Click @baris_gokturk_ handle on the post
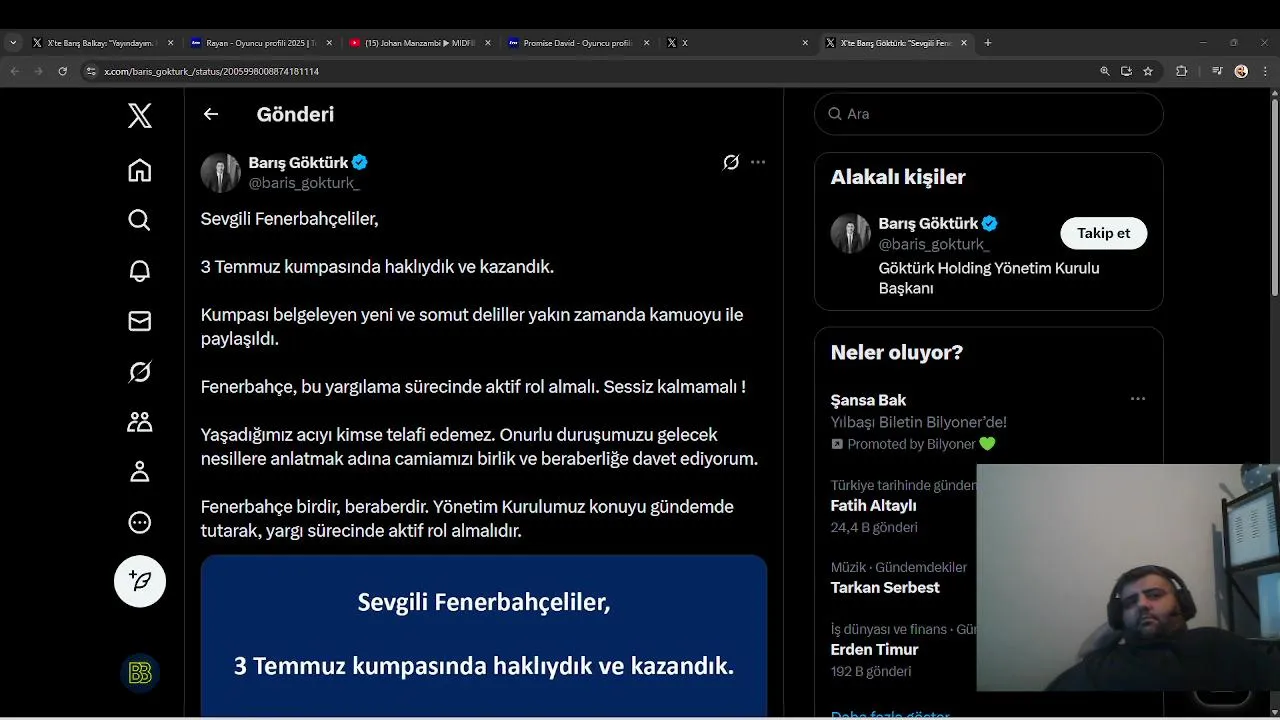 [304, 183]
